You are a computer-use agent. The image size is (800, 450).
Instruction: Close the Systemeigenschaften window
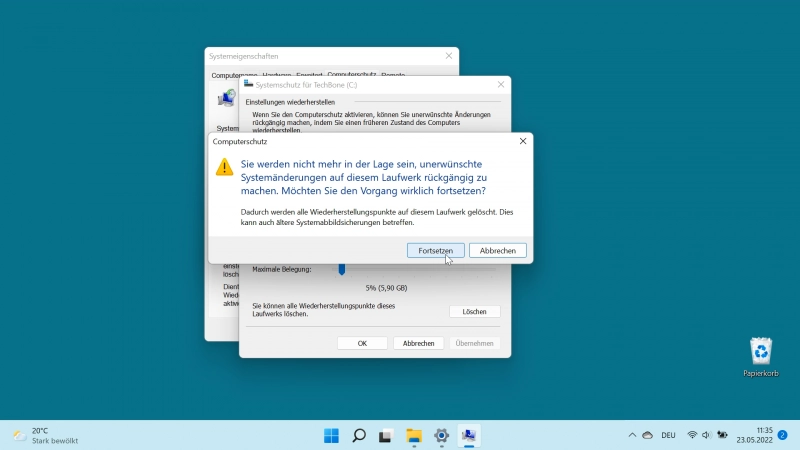click(449, 56)
